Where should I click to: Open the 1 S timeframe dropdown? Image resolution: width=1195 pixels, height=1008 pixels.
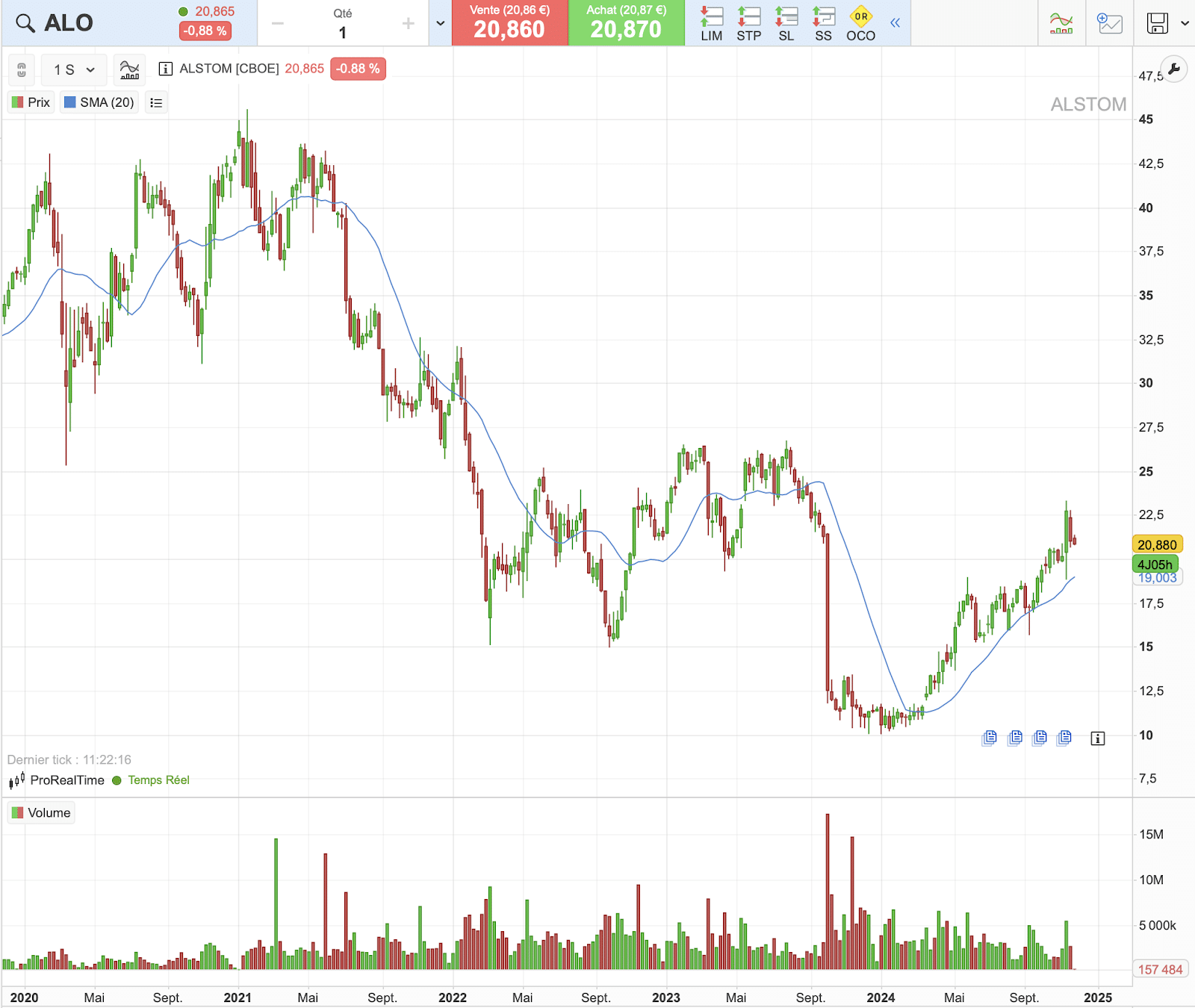tap(74, 70)
